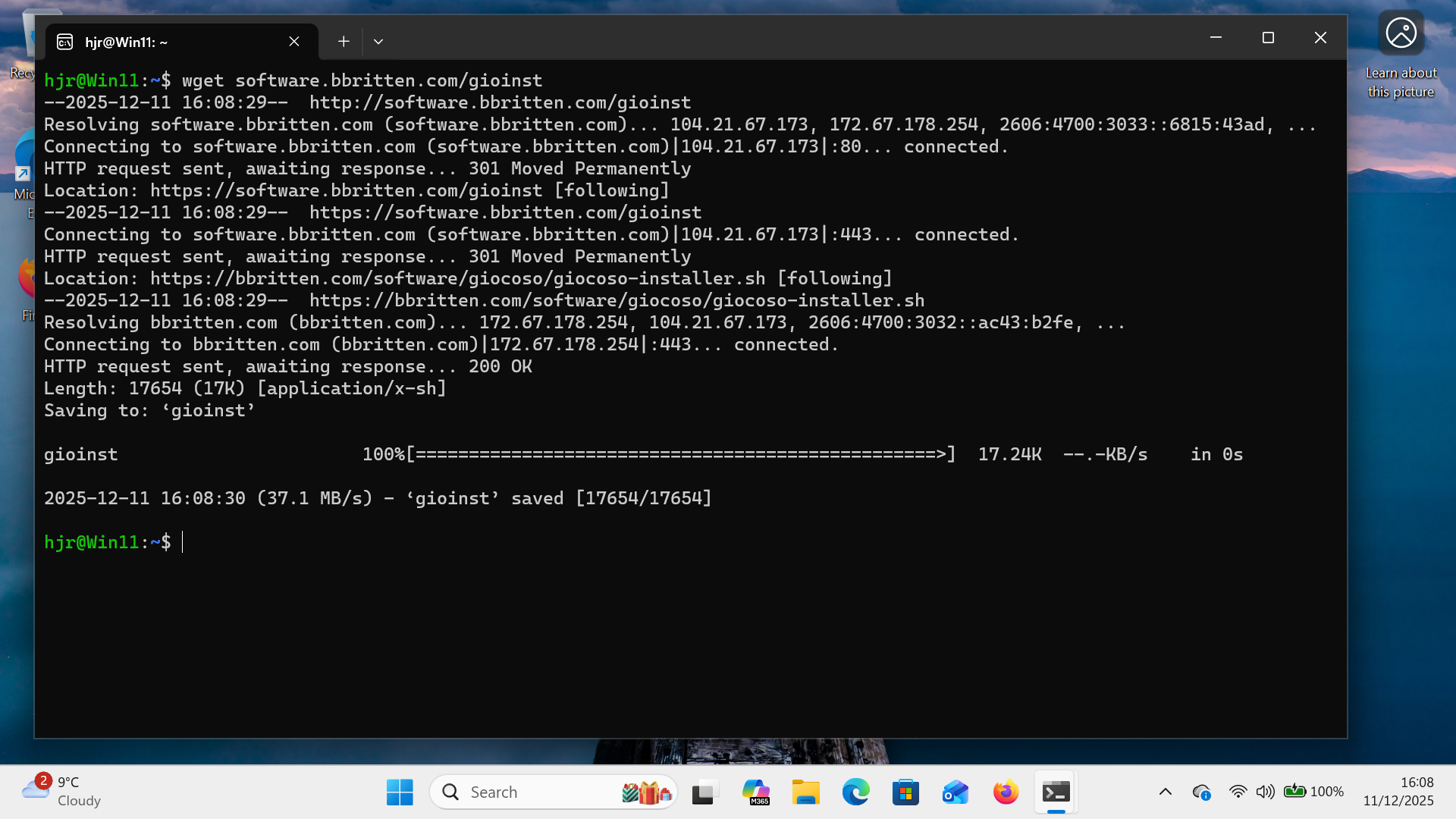1456x819 pixels.
Task: Open clock and date 16:08 panel
Action: pyautogui.click(x=1398, y=792)
